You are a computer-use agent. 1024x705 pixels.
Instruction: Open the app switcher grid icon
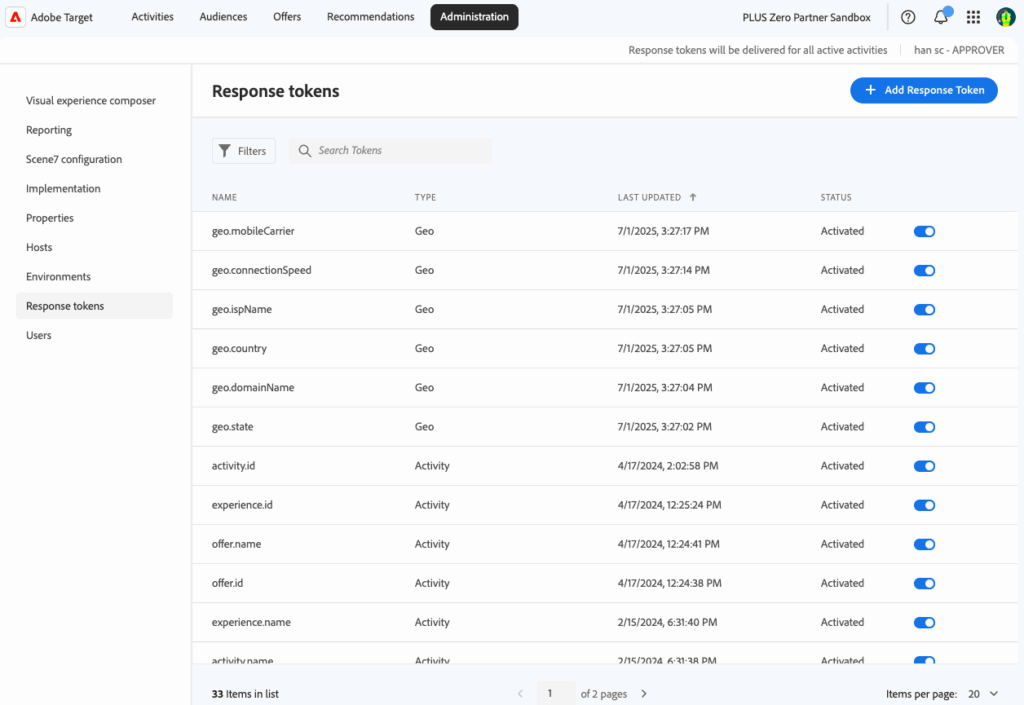(x=972, y=16)
